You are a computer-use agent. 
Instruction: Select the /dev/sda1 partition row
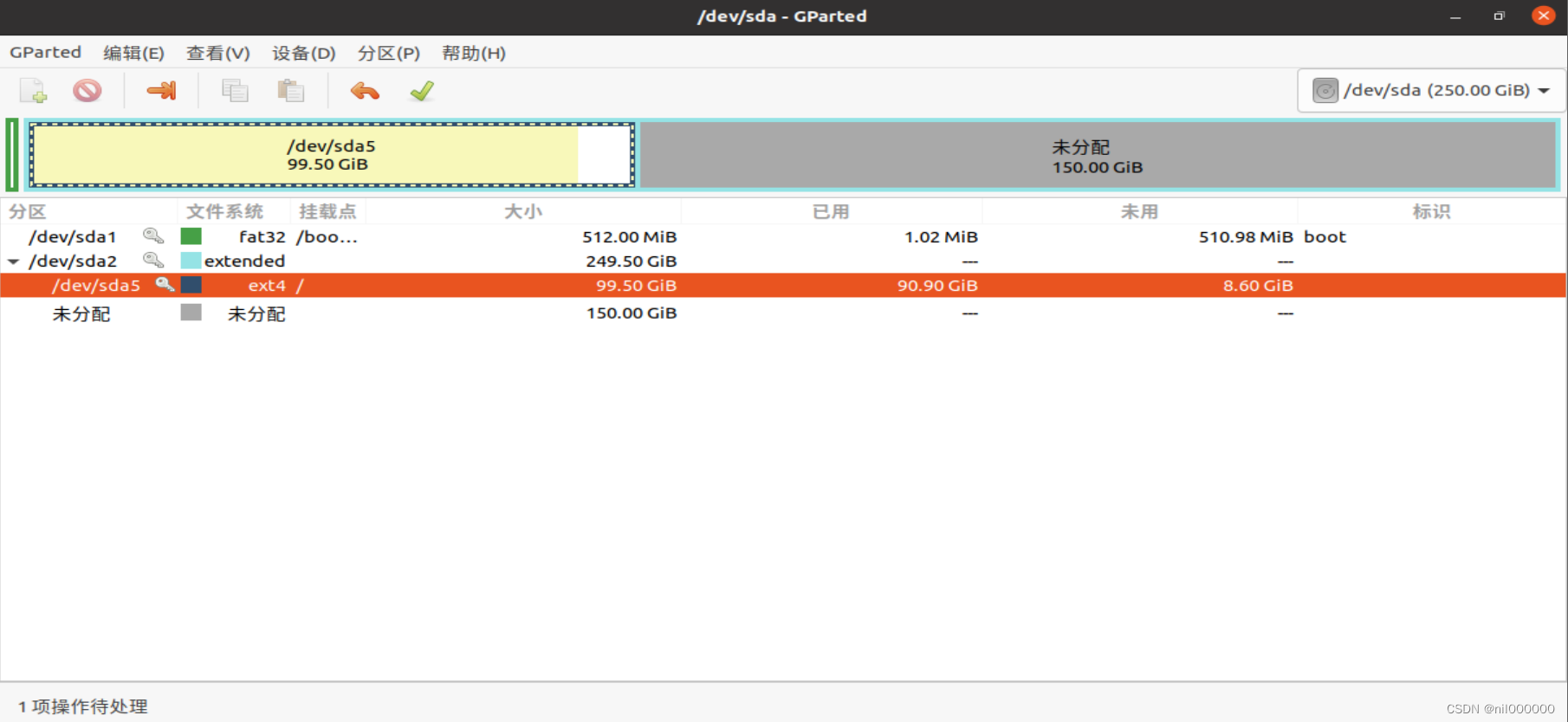tap(783, 236)
